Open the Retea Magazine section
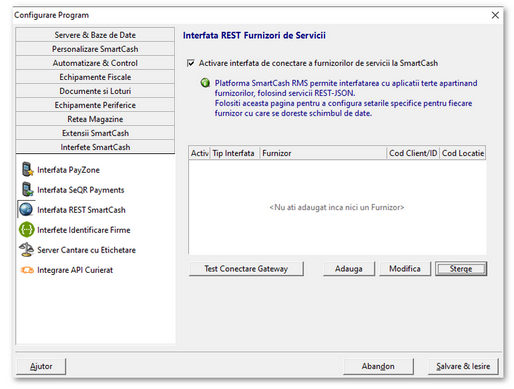The height and width of the screenshot is (389, 514). [95, 119]
